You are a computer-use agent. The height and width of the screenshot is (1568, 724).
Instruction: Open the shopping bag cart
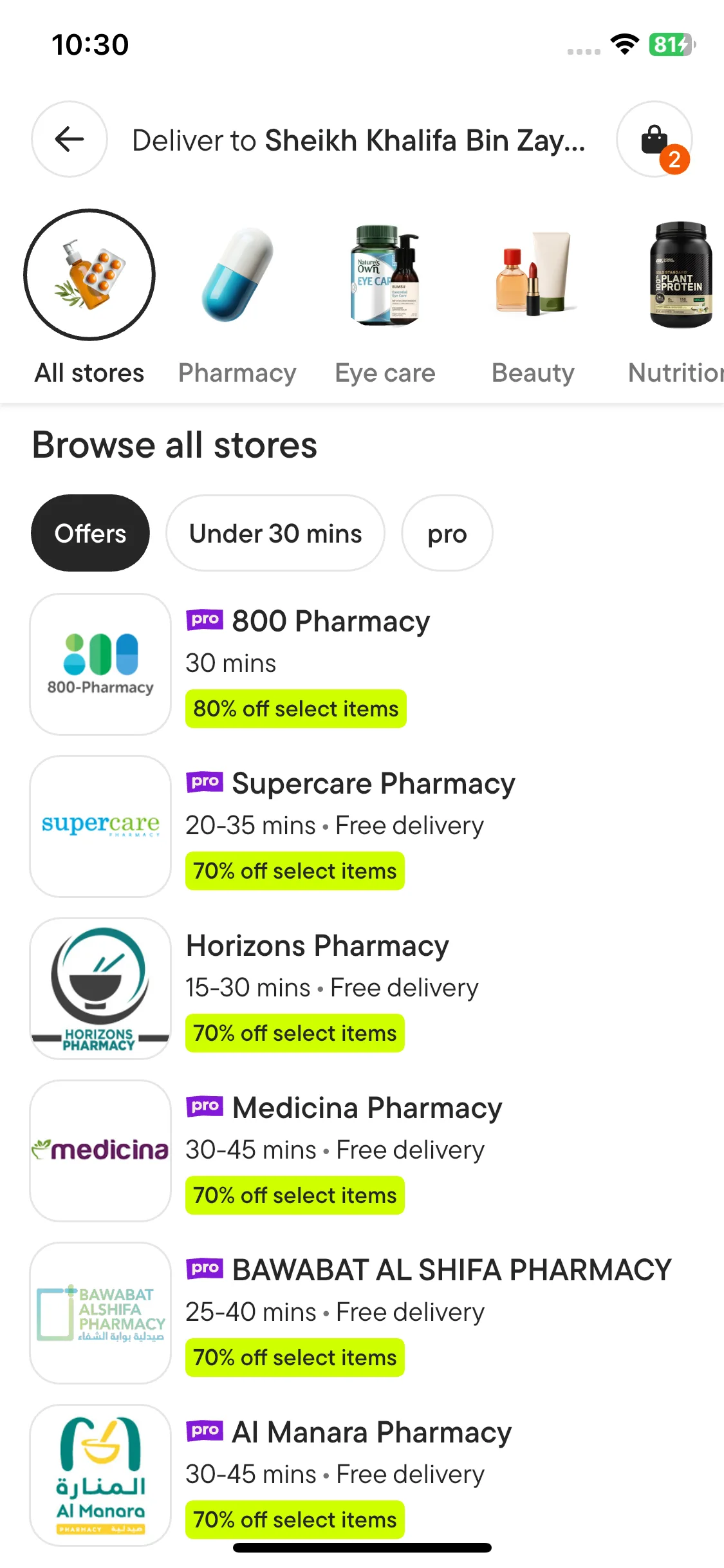[x=654, y=139]
